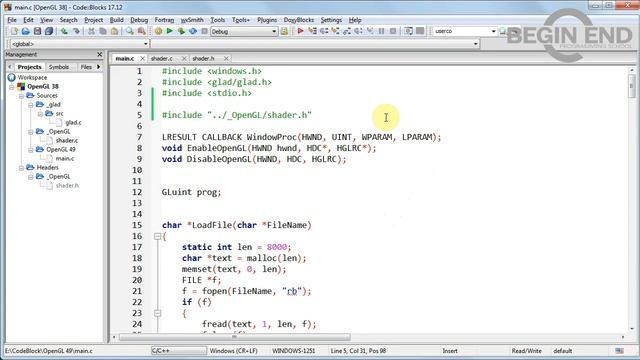Close the main.c editor tab
Screen dimensions: 640x360
click(x=142, y=58)
